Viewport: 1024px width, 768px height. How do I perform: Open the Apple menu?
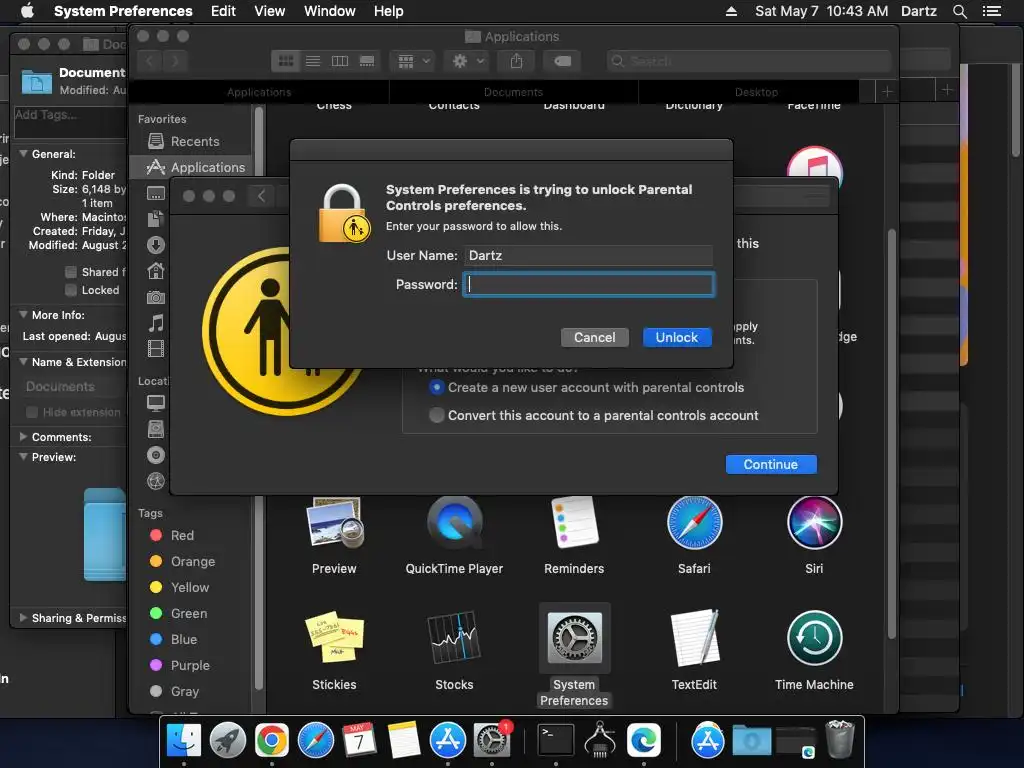pyautogui.click(x=27, y=11)
